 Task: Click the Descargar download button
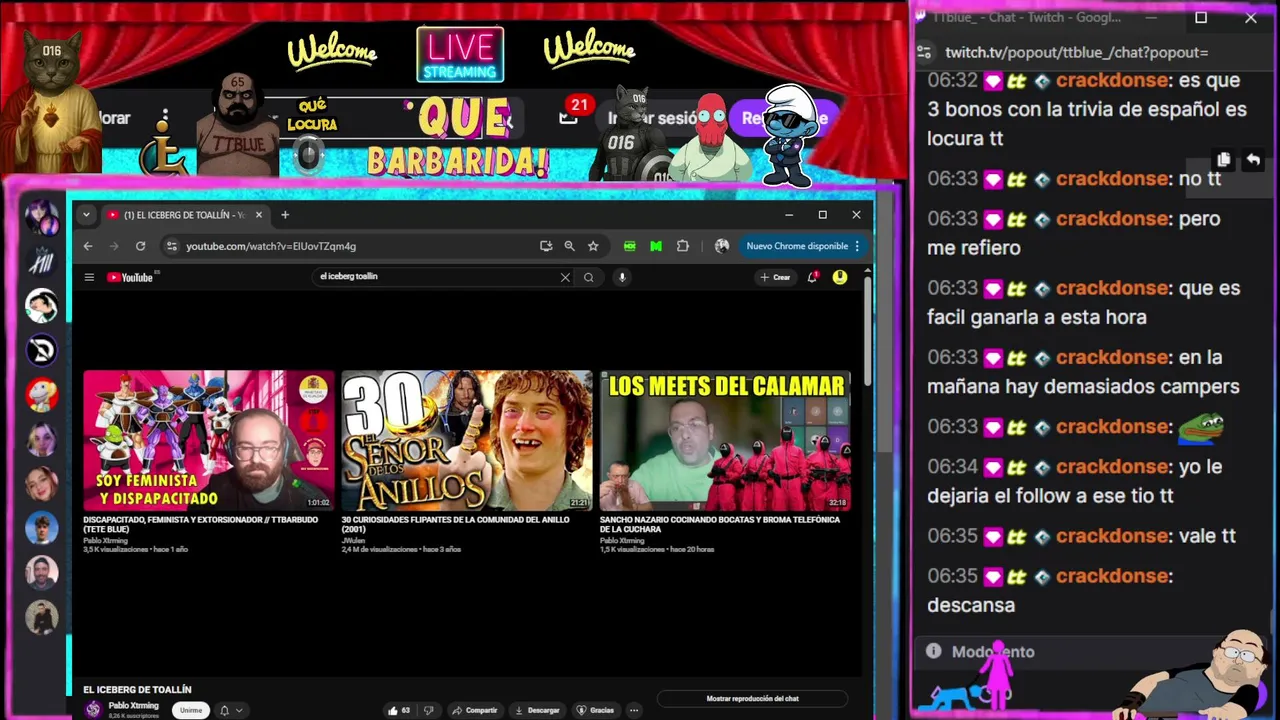coord(537,710)
